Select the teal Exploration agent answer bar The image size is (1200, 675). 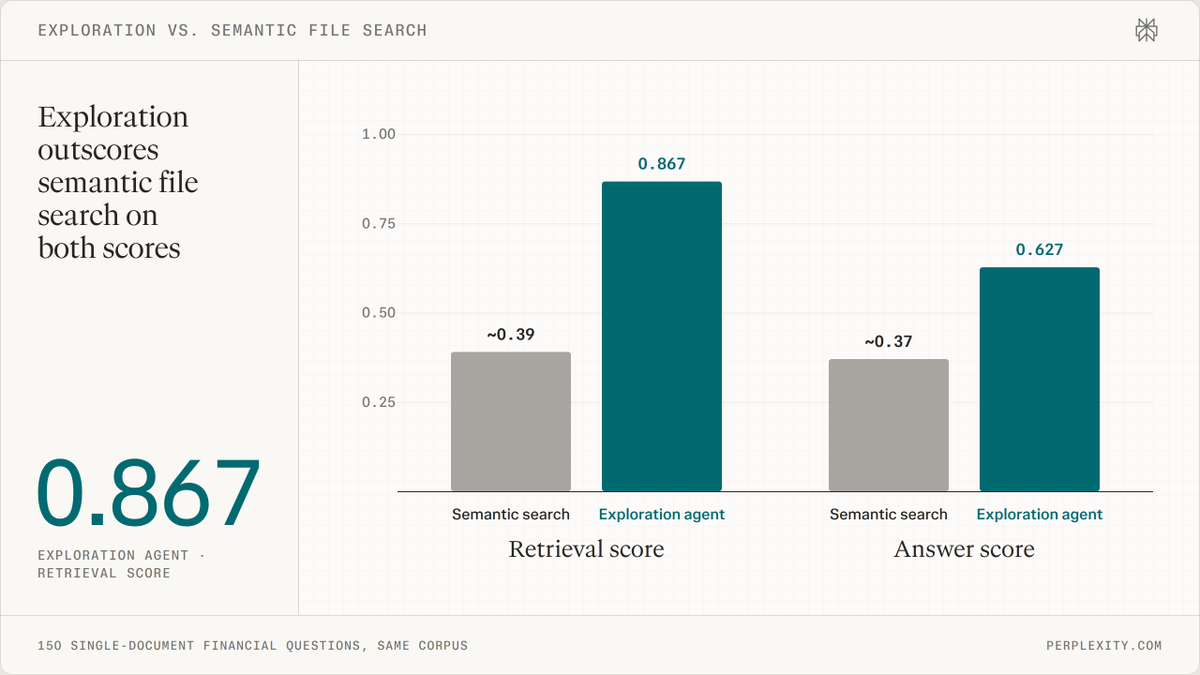point(1039,379)
